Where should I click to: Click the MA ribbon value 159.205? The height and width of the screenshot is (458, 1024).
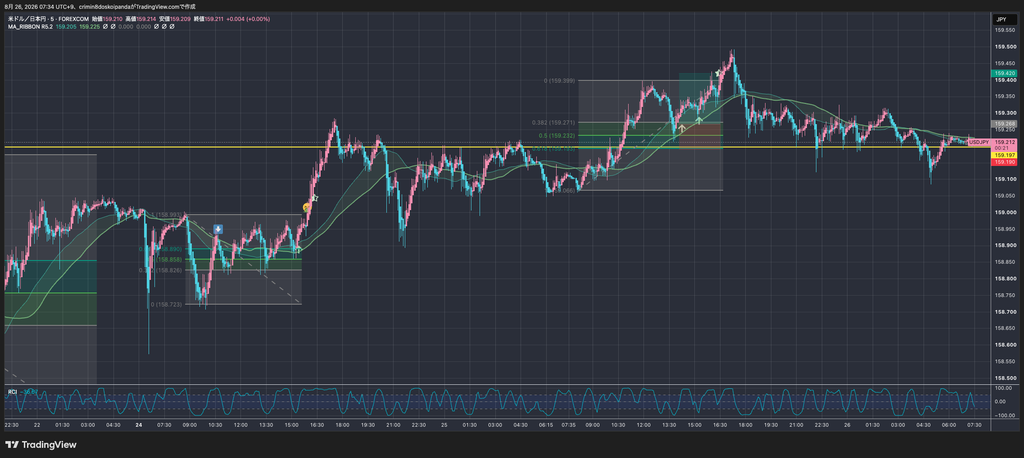click(65, 27)
